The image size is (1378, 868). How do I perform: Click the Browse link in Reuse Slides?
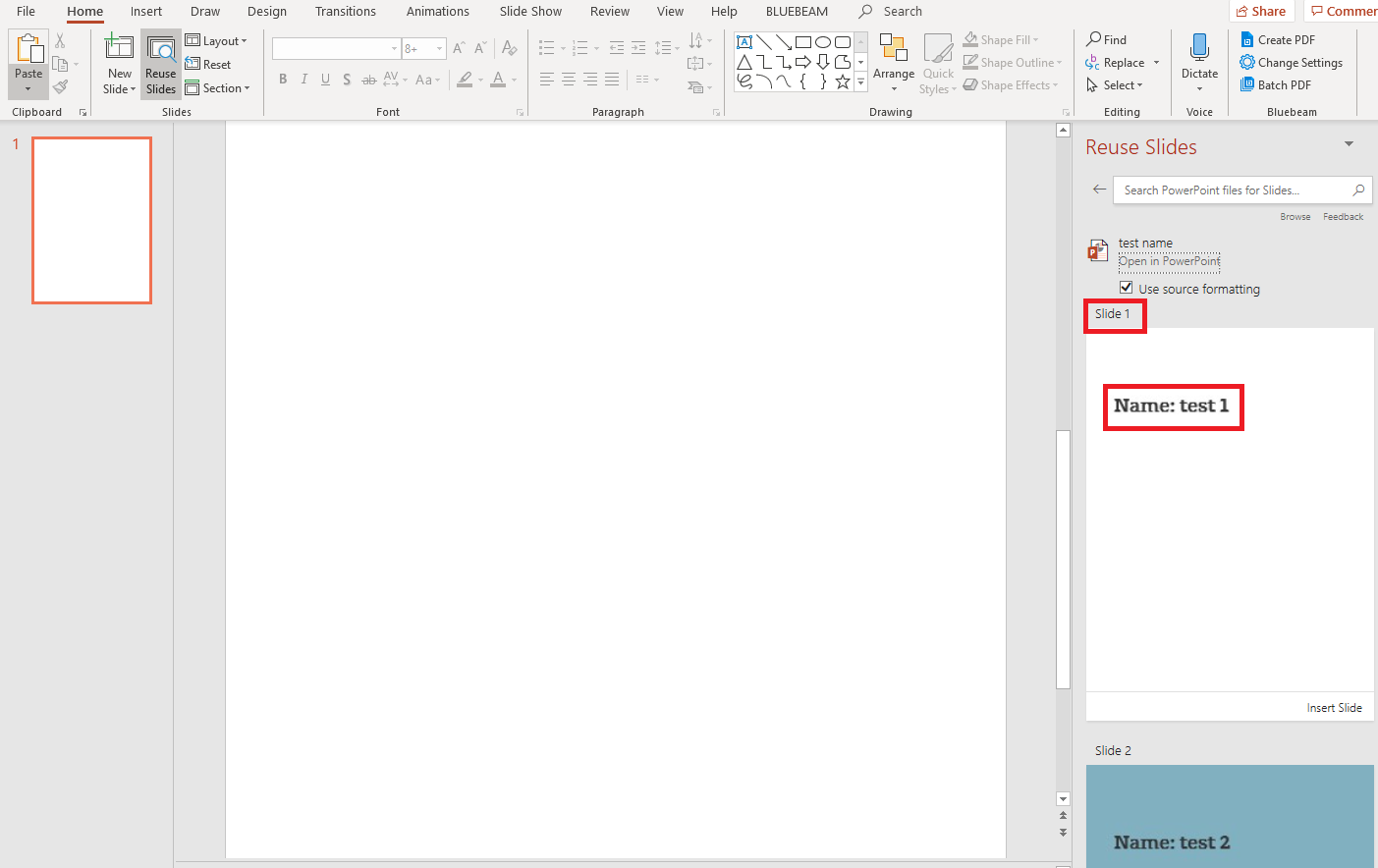(x=1295, y=216)
